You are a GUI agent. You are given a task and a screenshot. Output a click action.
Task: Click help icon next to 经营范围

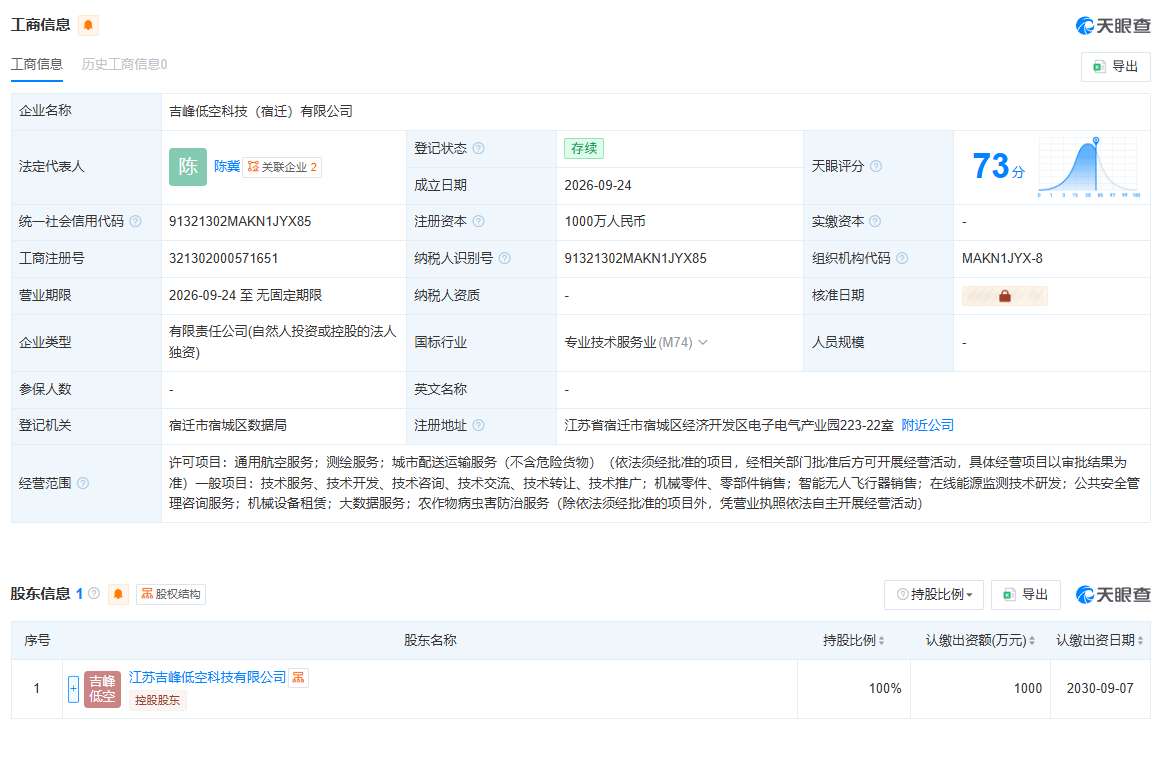coord(83,483)
